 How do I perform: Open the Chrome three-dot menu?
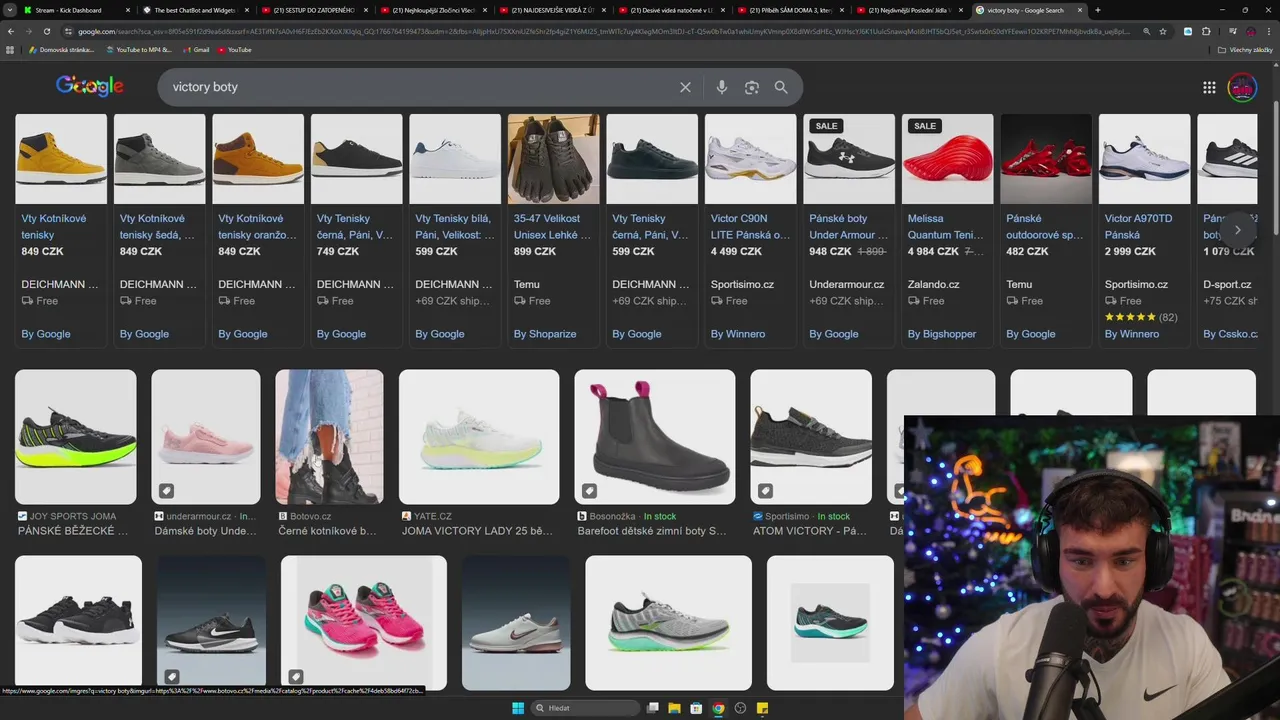click(1268, 31)
